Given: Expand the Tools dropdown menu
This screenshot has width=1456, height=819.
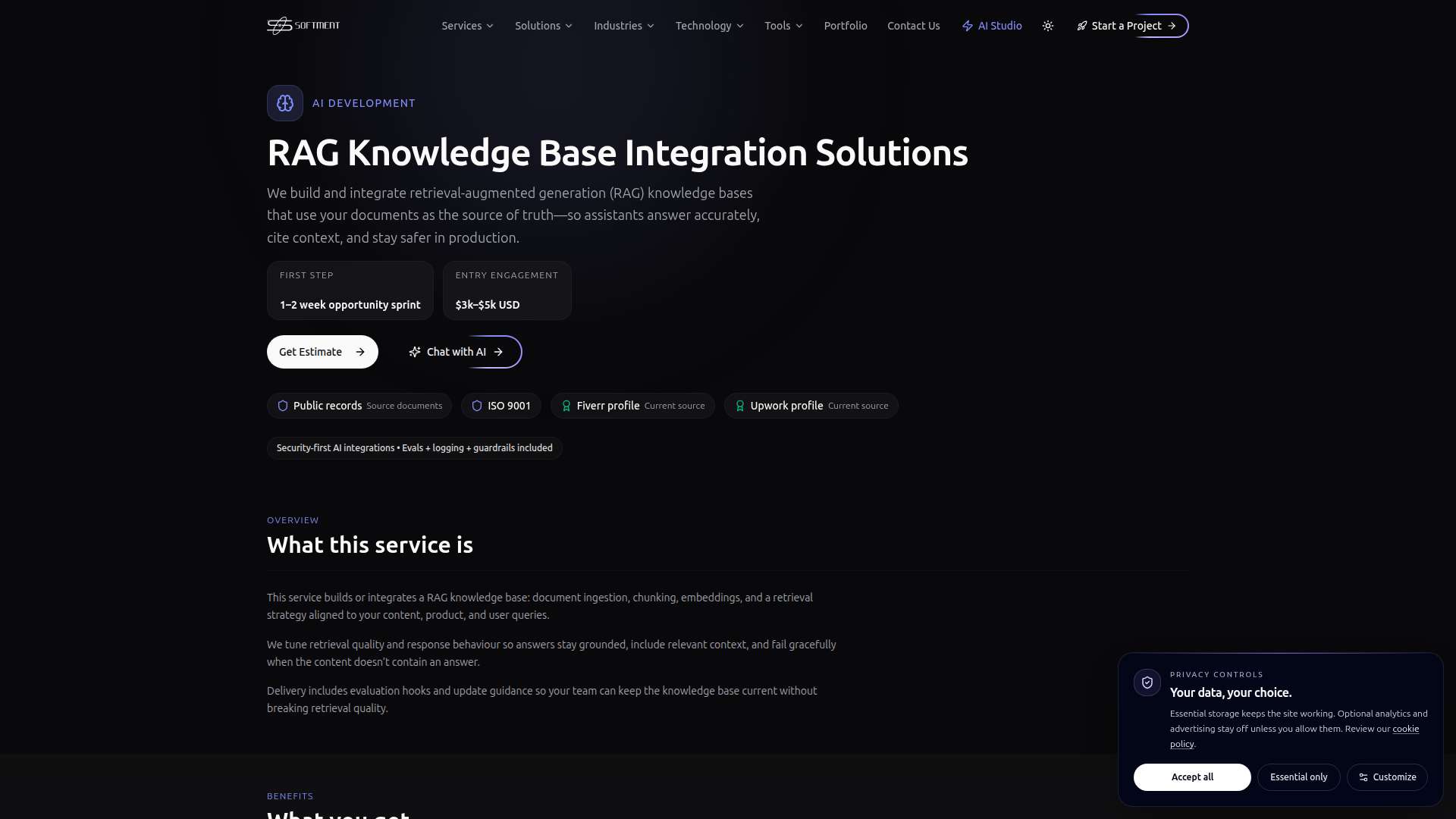Looking at the screenshot, I should point(784,26).
